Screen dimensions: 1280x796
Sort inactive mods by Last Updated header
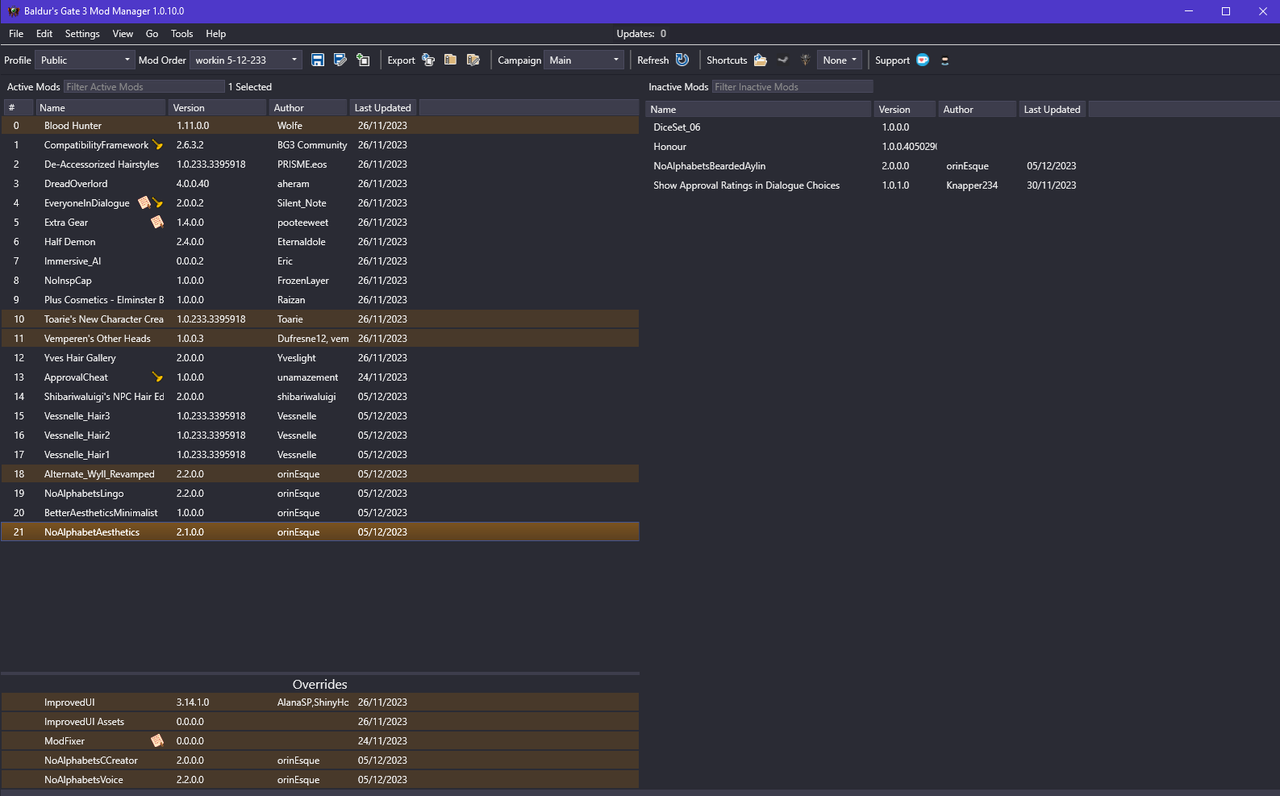(x=1053, y=109)
